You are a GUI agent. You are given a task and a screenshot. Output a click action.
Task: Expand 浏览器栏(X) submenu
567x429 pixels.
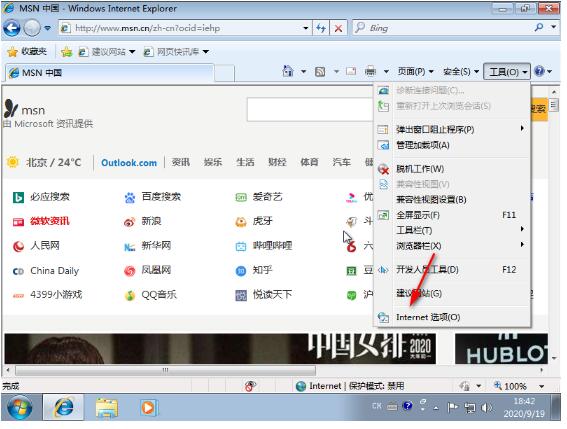[452, 246]
